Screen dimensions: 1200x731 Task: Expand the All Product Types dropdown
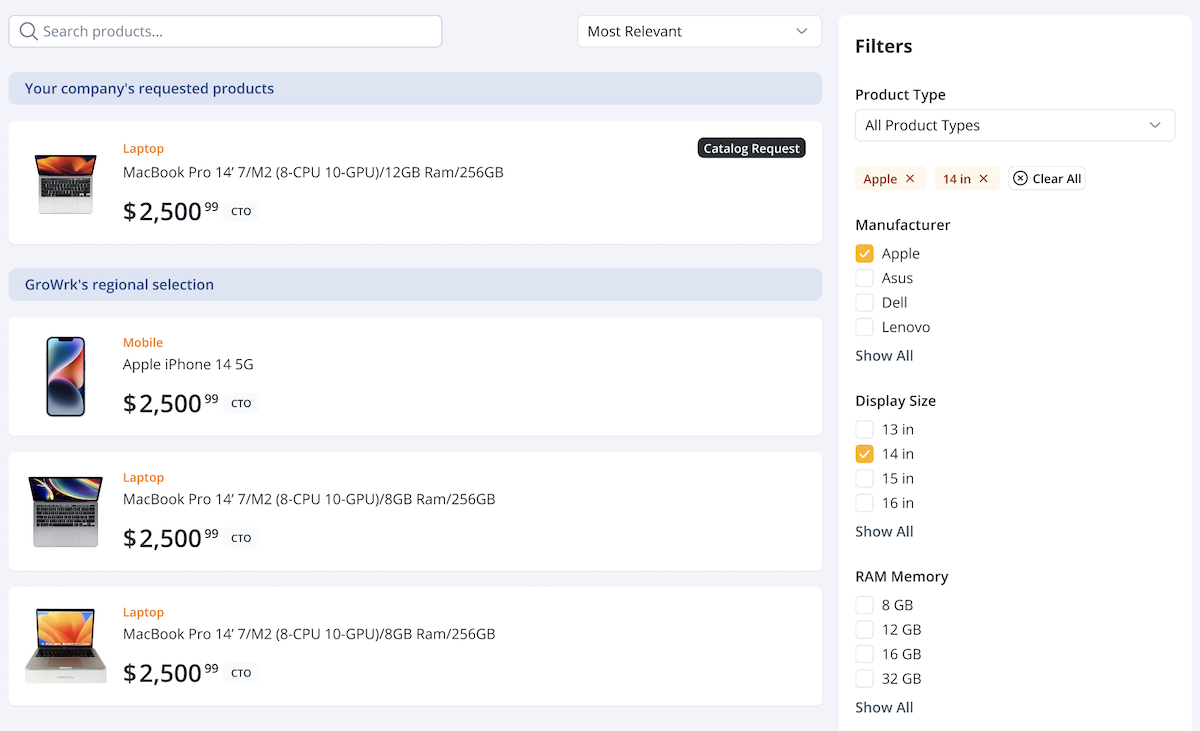[x=1014, y=126]
